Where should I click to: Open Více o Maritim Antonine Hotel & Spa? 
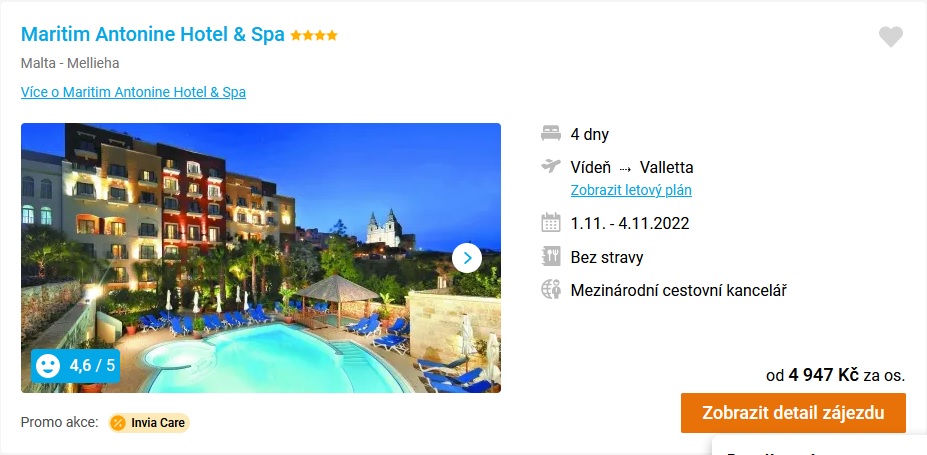click(x=133, y=92)
